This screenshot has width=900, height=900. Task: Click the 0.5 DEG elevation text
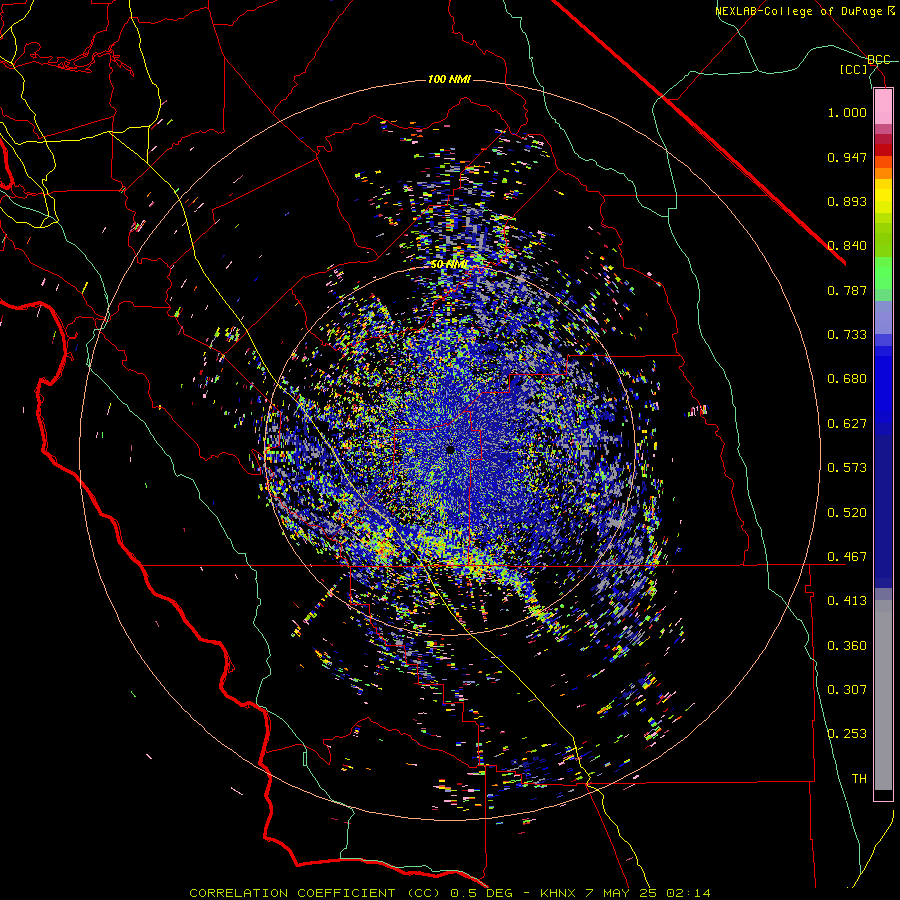point(482,893)
